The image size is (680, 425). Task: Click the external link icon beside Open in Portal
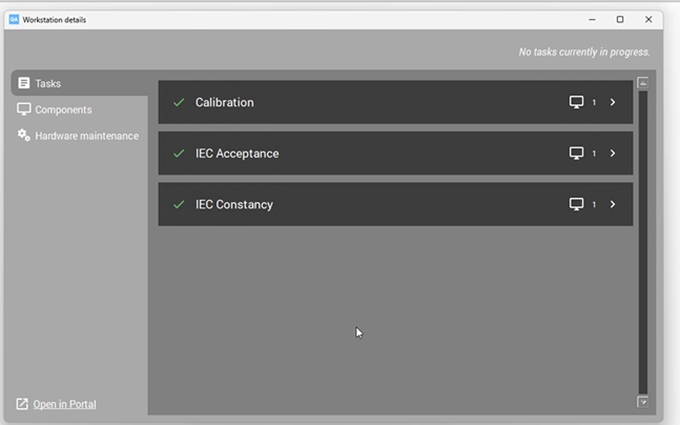(22, 404)
